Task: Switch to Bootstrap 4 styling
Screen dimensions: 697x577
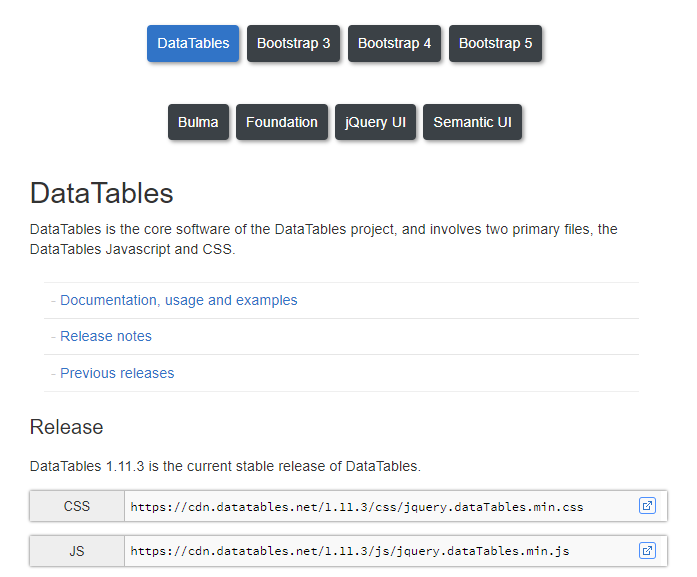Action: 394,43
